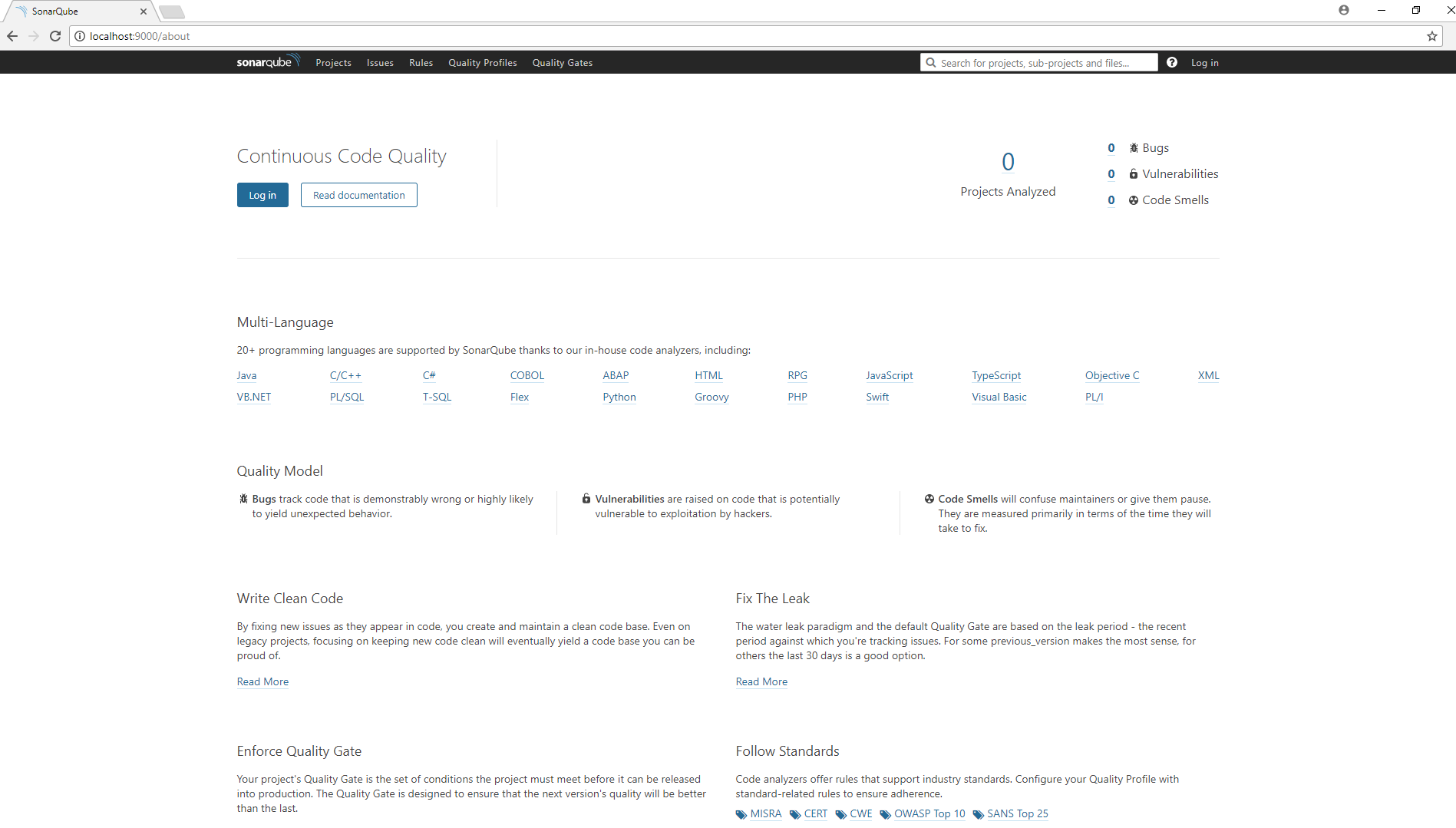Click the Bugs count 0 link
Screen dimensions: 1456x828
pyautogui.click(x=1111, y=148)
